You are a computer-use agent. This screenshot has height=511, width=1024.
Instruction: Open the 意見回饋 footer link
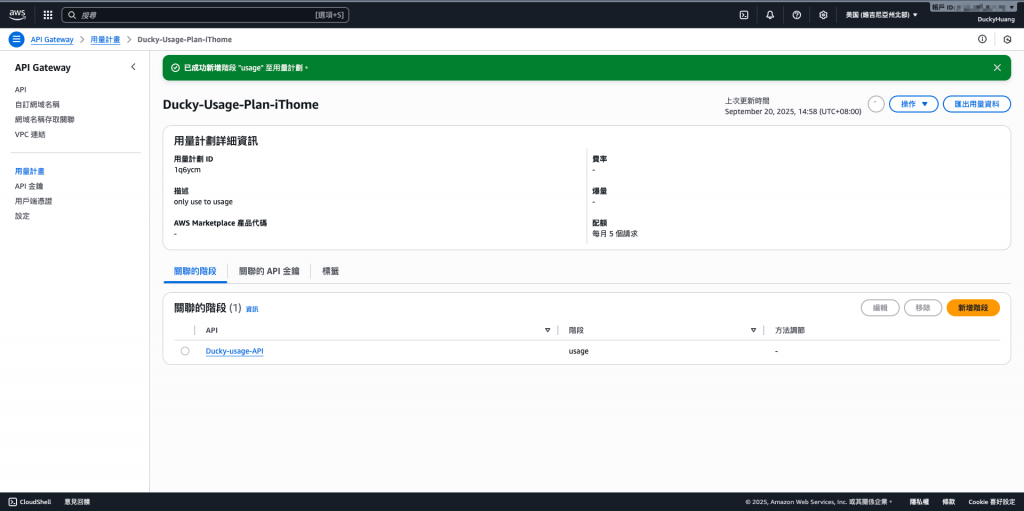pos(77,502)
